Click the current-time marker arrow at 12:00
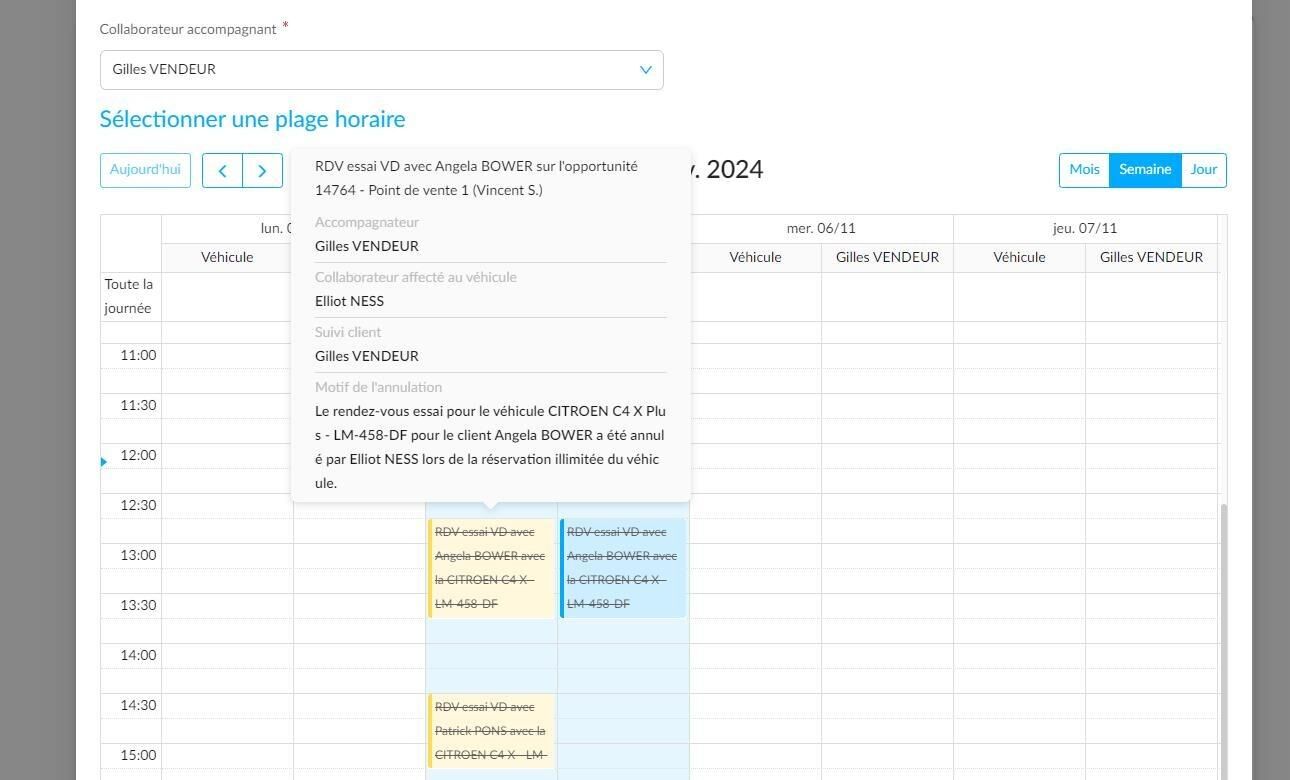 point(104,462)
